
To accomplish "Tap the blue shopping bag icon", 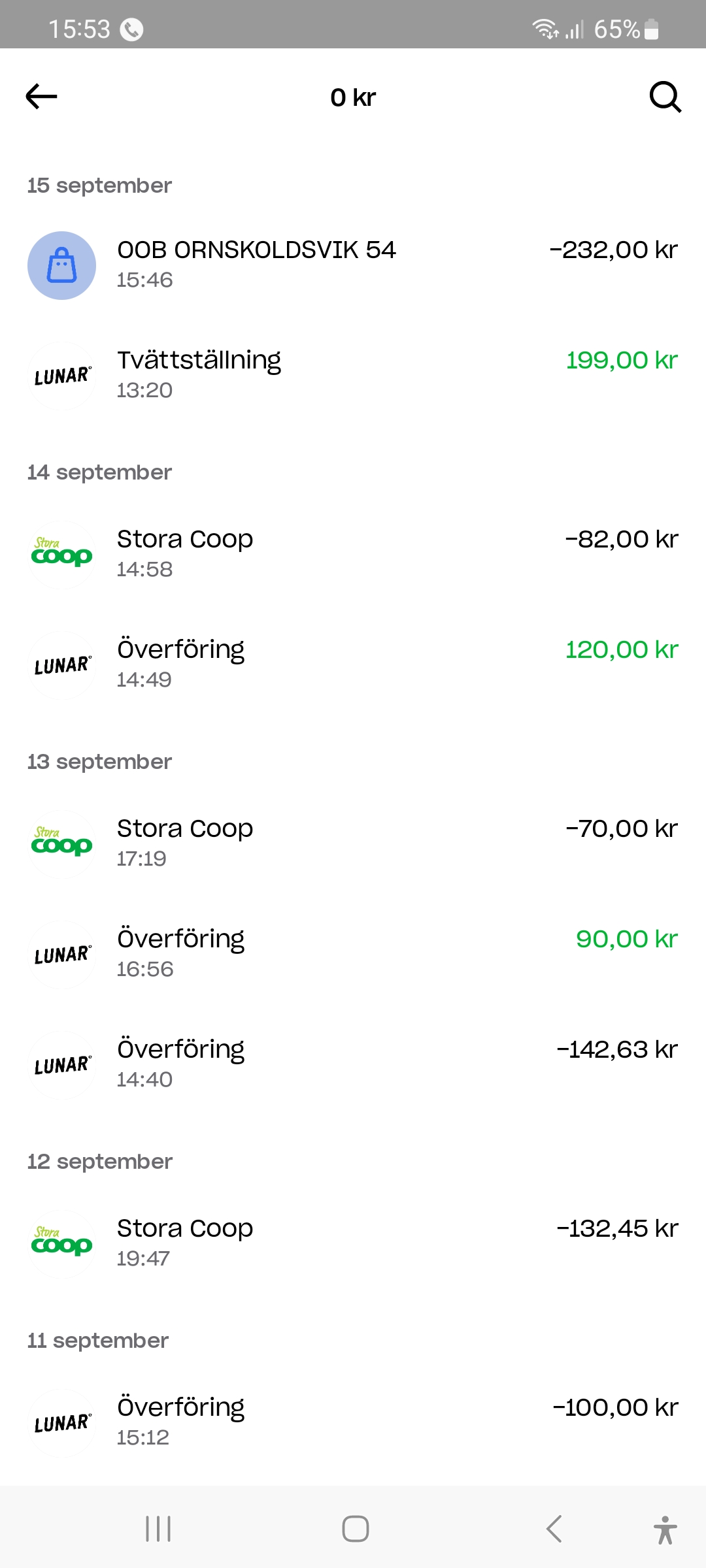I will [62, 266].
